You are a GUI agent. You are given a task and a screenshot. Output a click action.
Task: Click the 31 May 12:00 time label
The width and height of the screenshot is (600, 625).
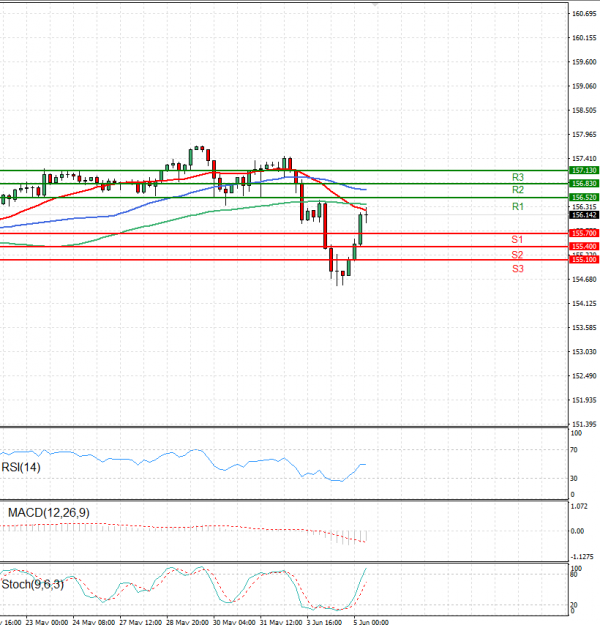[x=281, y=622]
